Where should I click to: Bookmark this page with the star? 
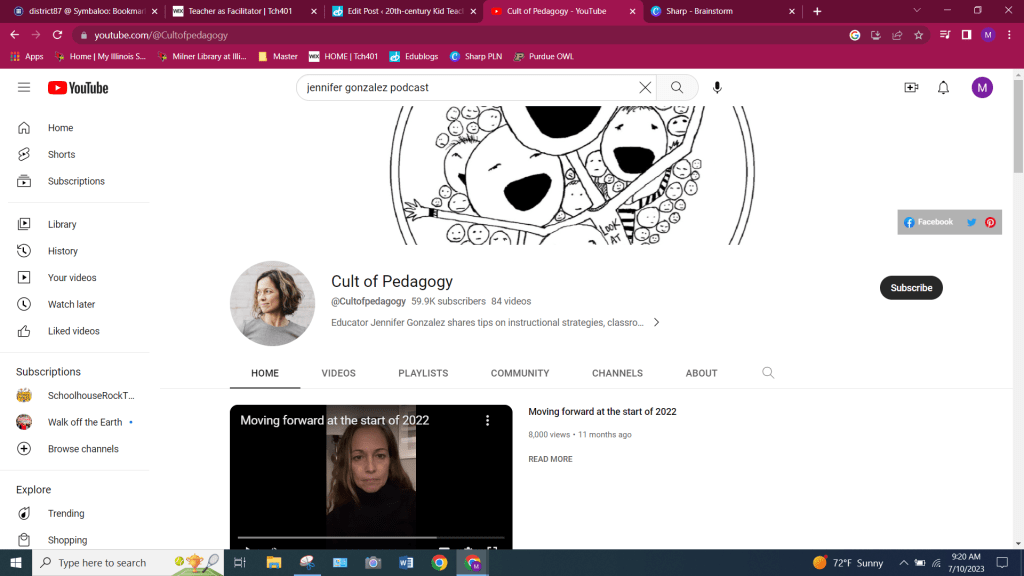[x=918, y=35]
